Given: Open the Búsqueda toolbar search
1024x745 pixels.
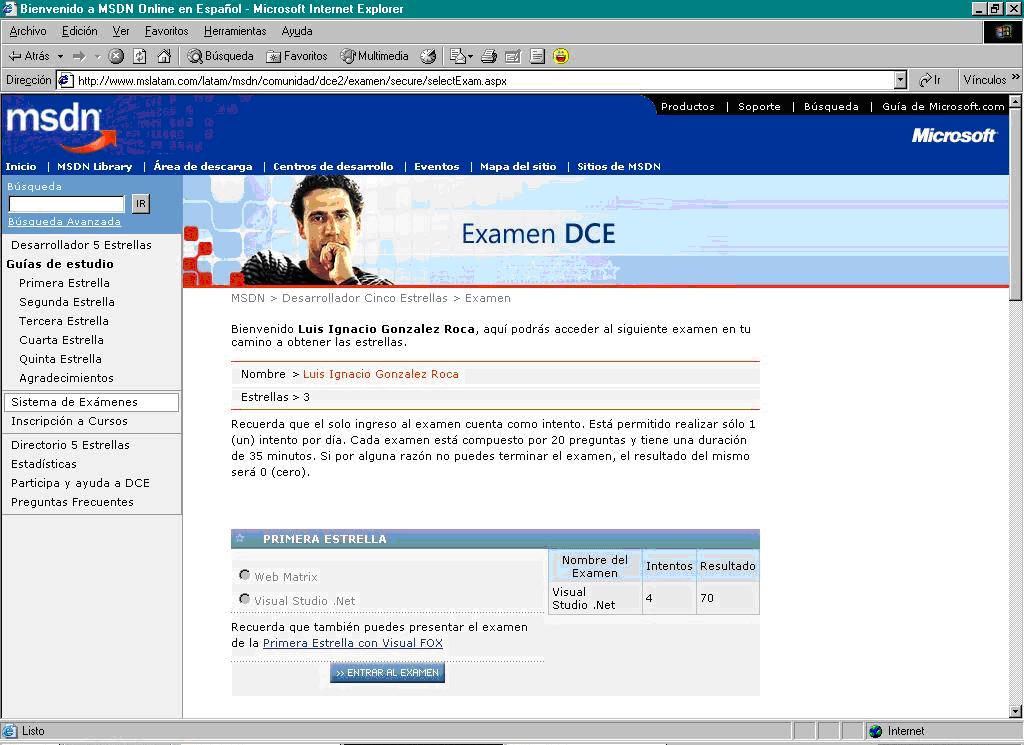Looking at the screenshot, I should coord(220,56).
